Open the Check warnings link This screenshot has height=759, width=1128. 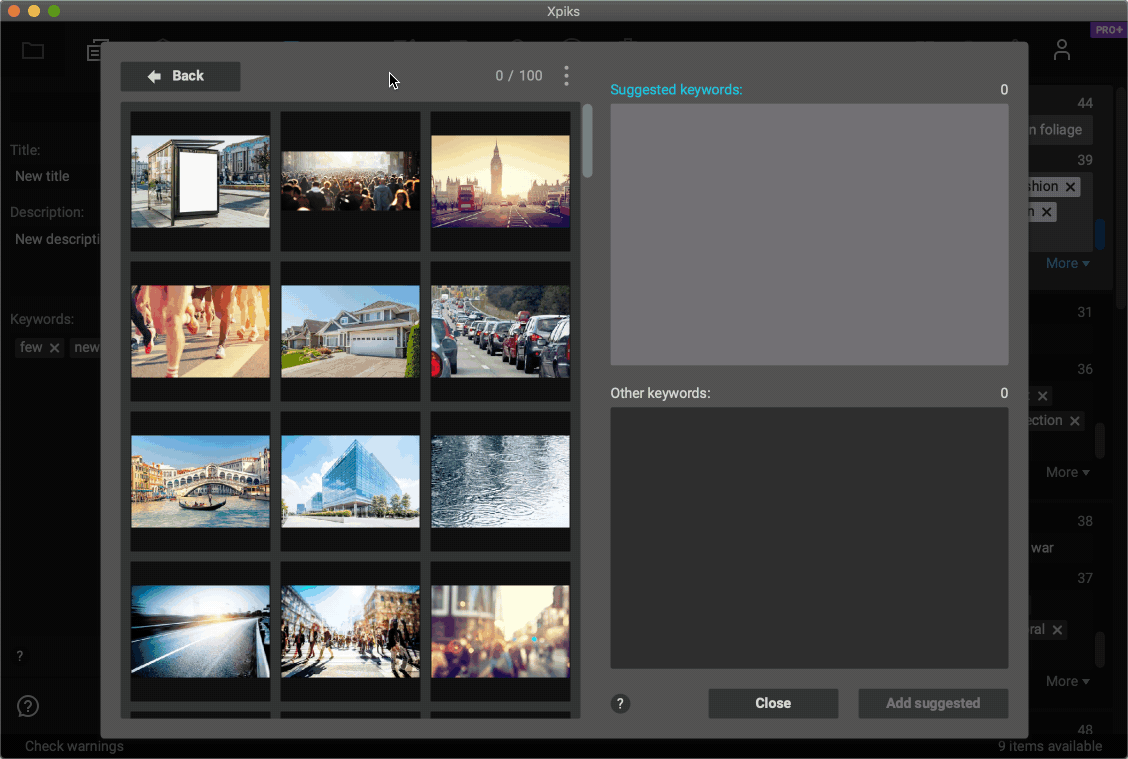point(74,746)
